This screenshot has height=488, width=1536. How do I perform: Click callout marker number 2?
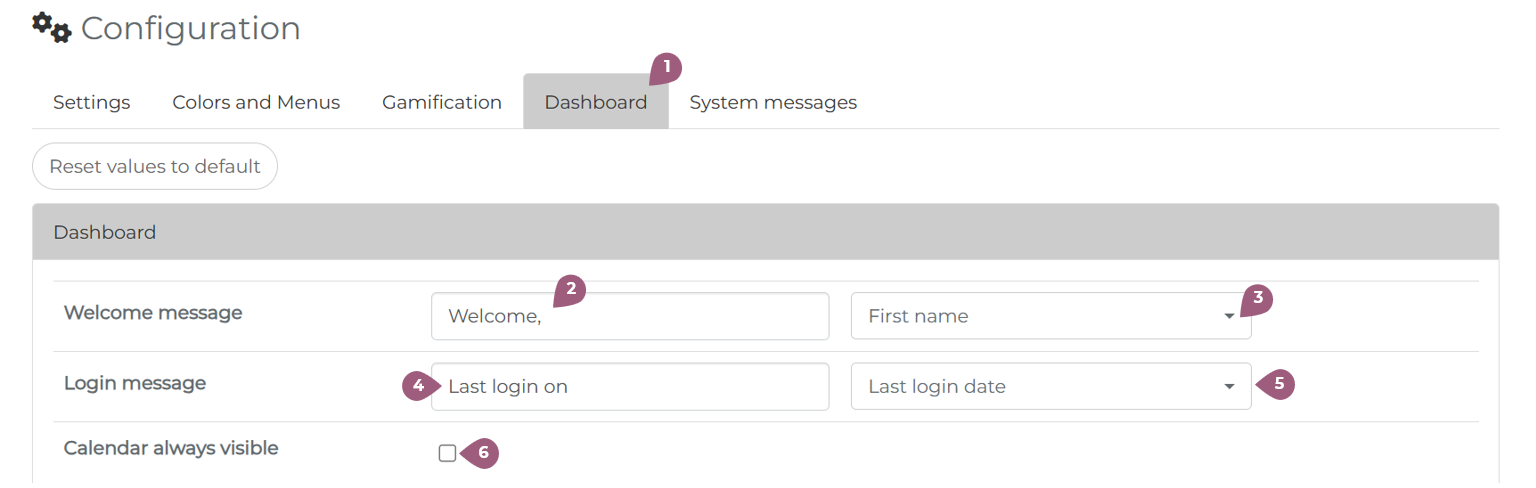tap(571, 289)
